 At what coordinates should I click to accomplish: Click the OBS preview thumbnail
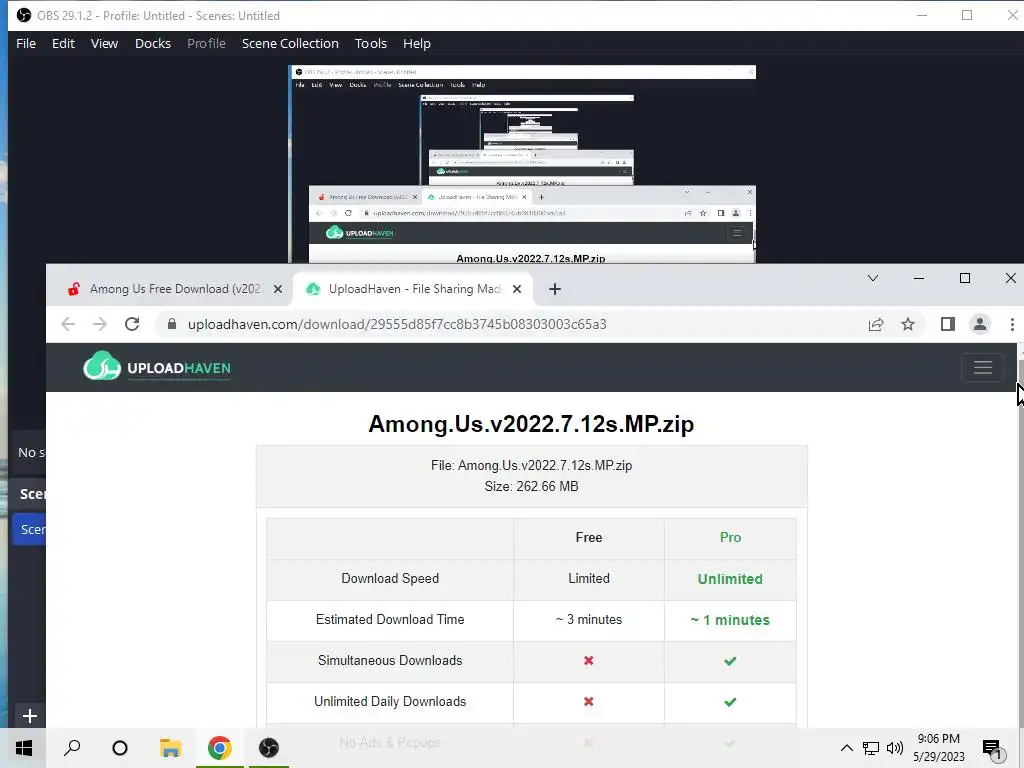522,164
